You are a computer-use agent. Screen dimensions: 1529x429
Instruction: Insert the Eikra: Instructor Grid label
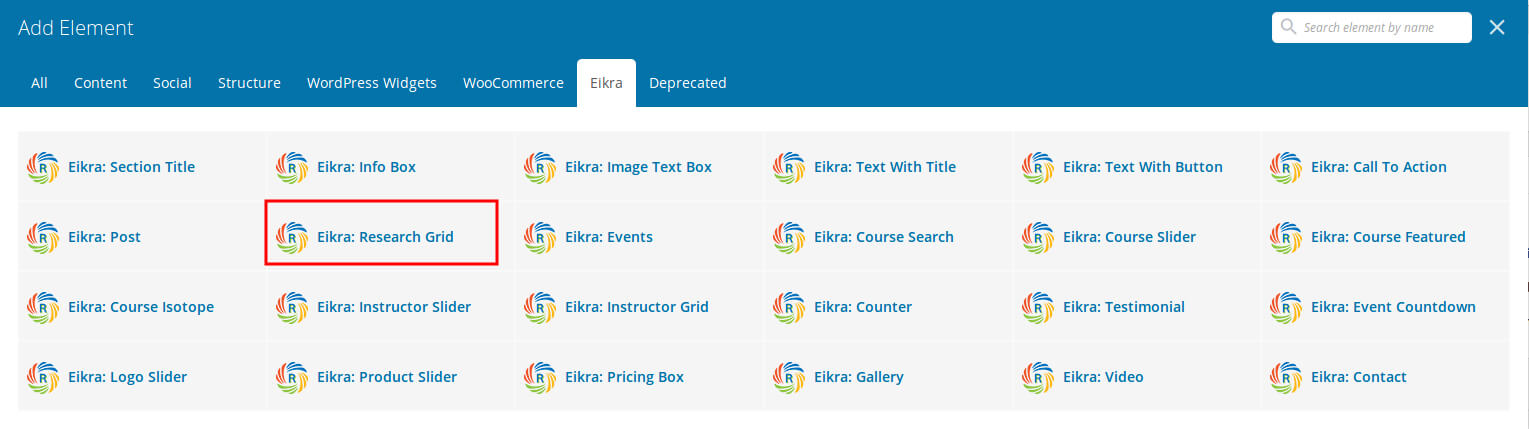[x=637, y=307]
